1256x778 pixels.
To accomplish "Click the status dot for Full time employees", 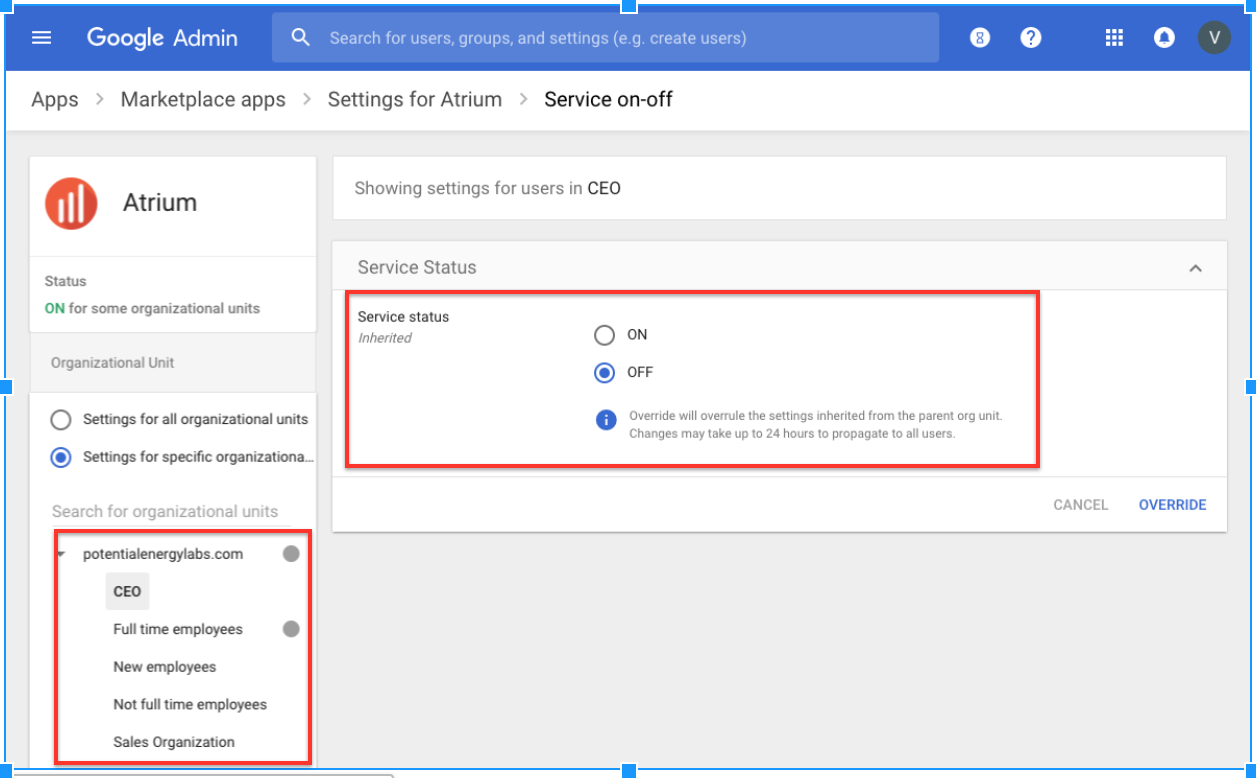I will 291,629.
